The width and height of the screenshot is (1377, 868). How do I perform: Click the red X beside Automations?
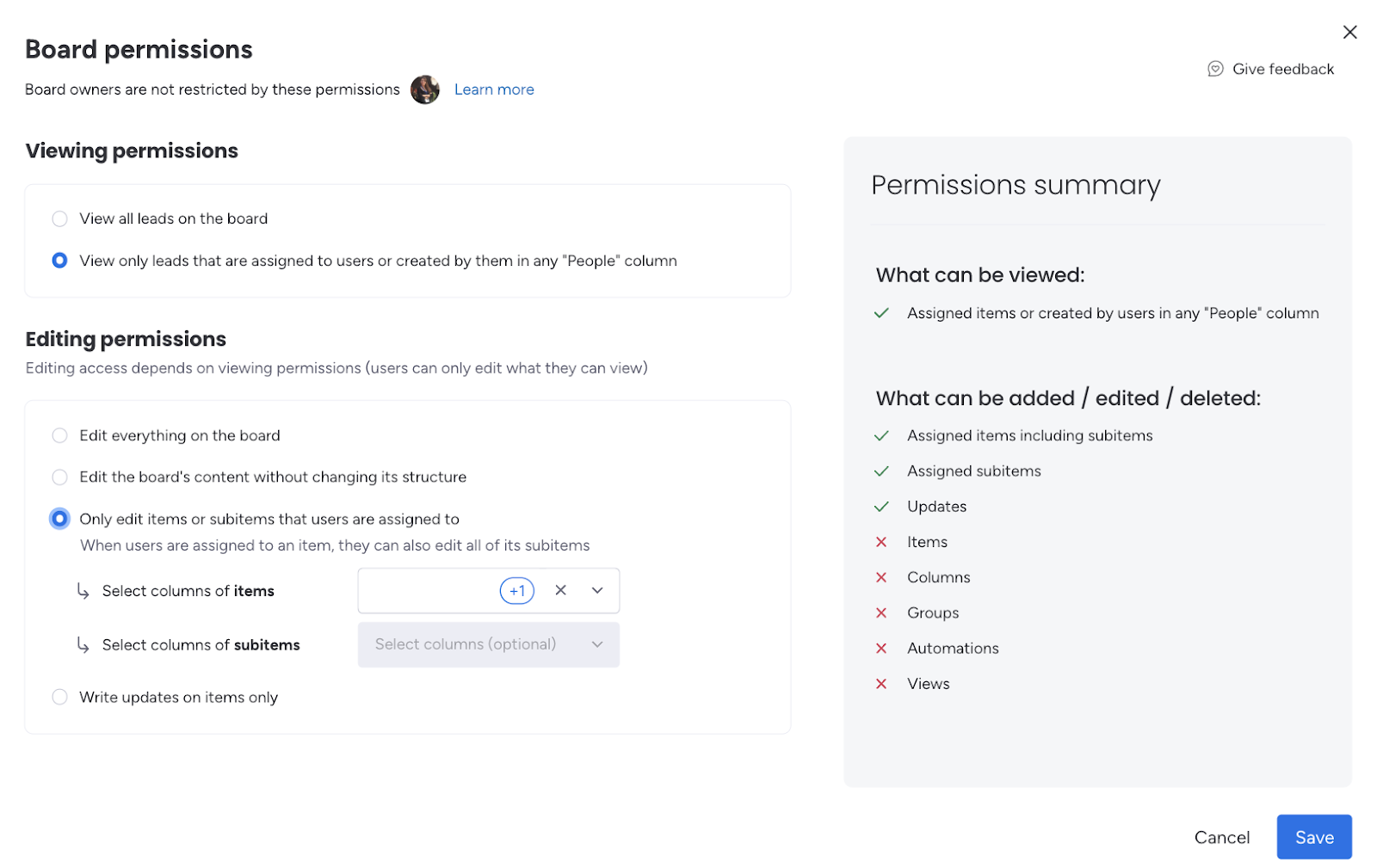881,649
